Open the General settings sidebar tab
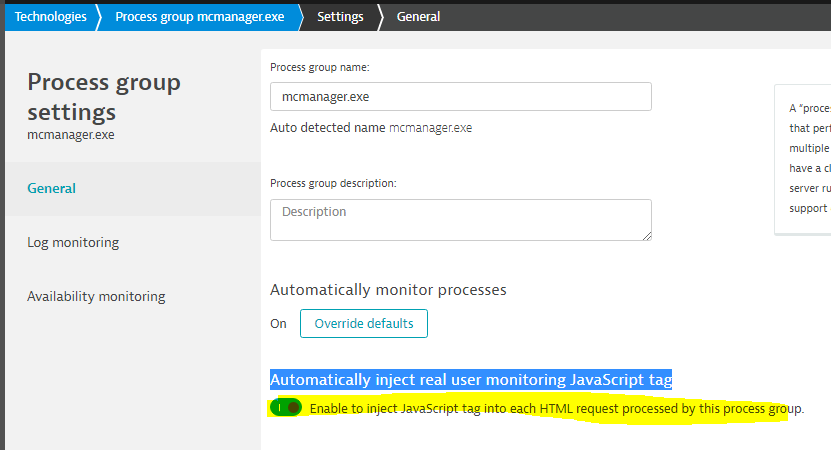The image size is (831, 450). [52, 188]
